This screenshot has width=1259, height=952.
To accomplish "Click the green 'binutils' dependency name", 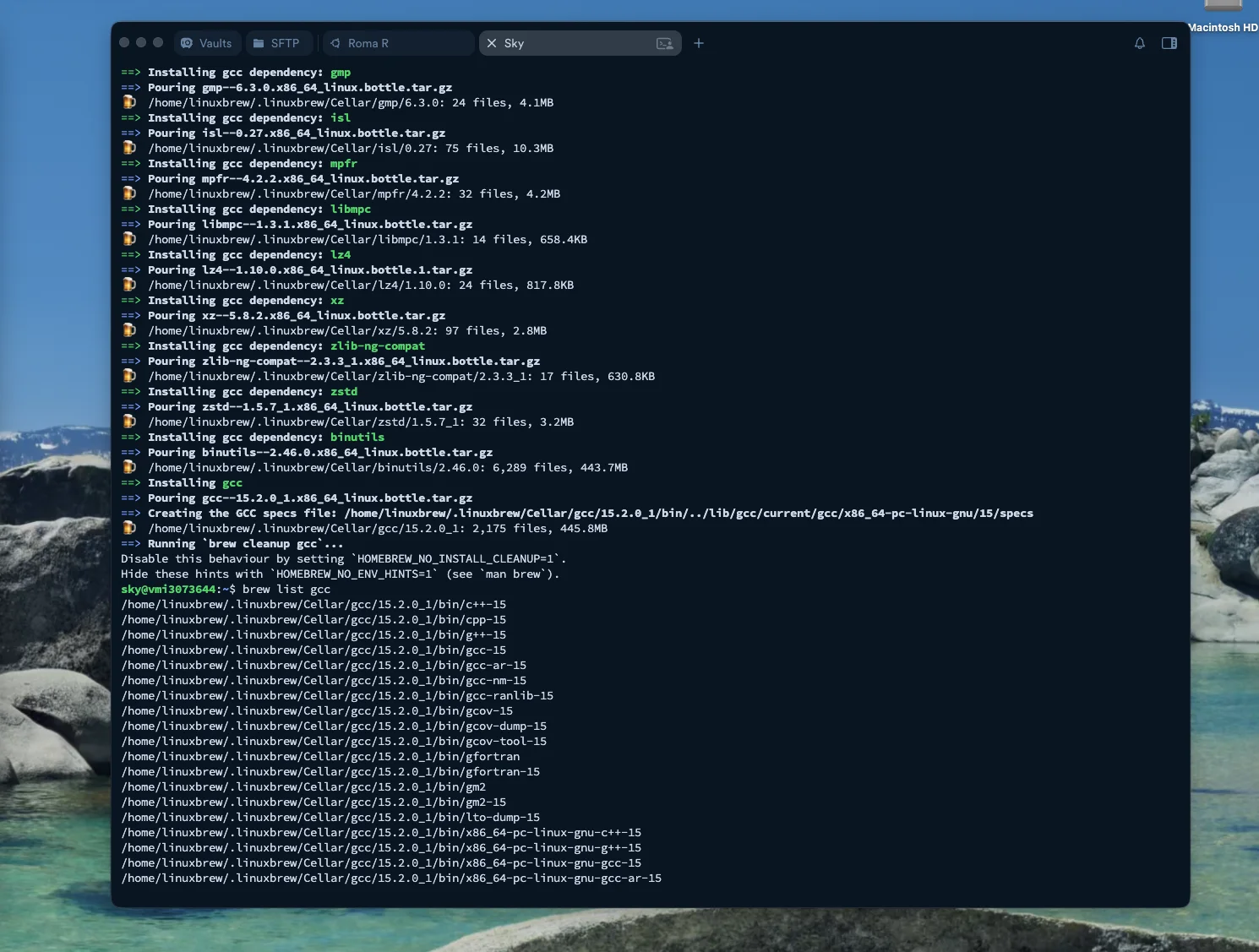I will 357,438.
